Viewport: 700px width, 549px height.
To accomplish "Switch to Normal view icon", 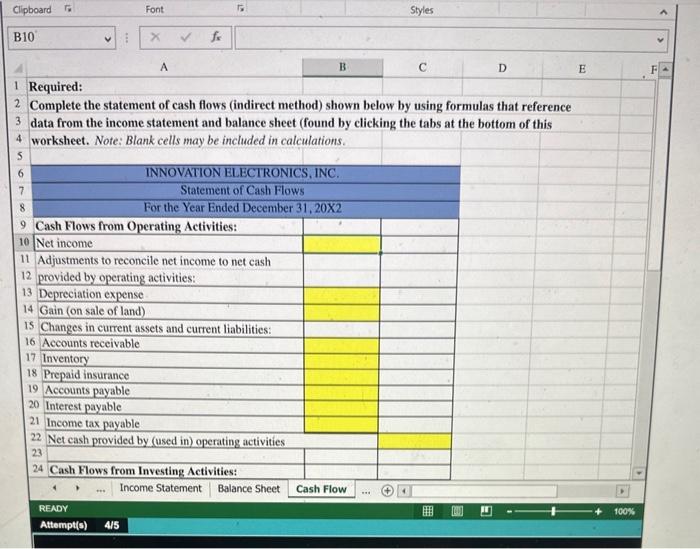I will pyautogui.click(x=428, y=511).
